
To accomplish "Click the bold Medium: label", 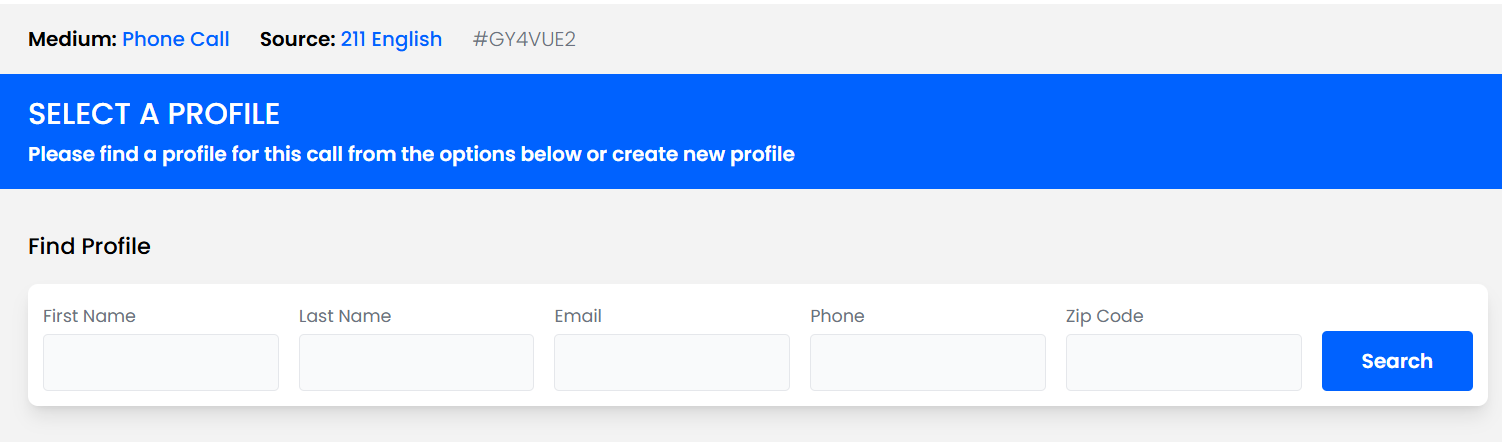I will (x=72, y=39).
